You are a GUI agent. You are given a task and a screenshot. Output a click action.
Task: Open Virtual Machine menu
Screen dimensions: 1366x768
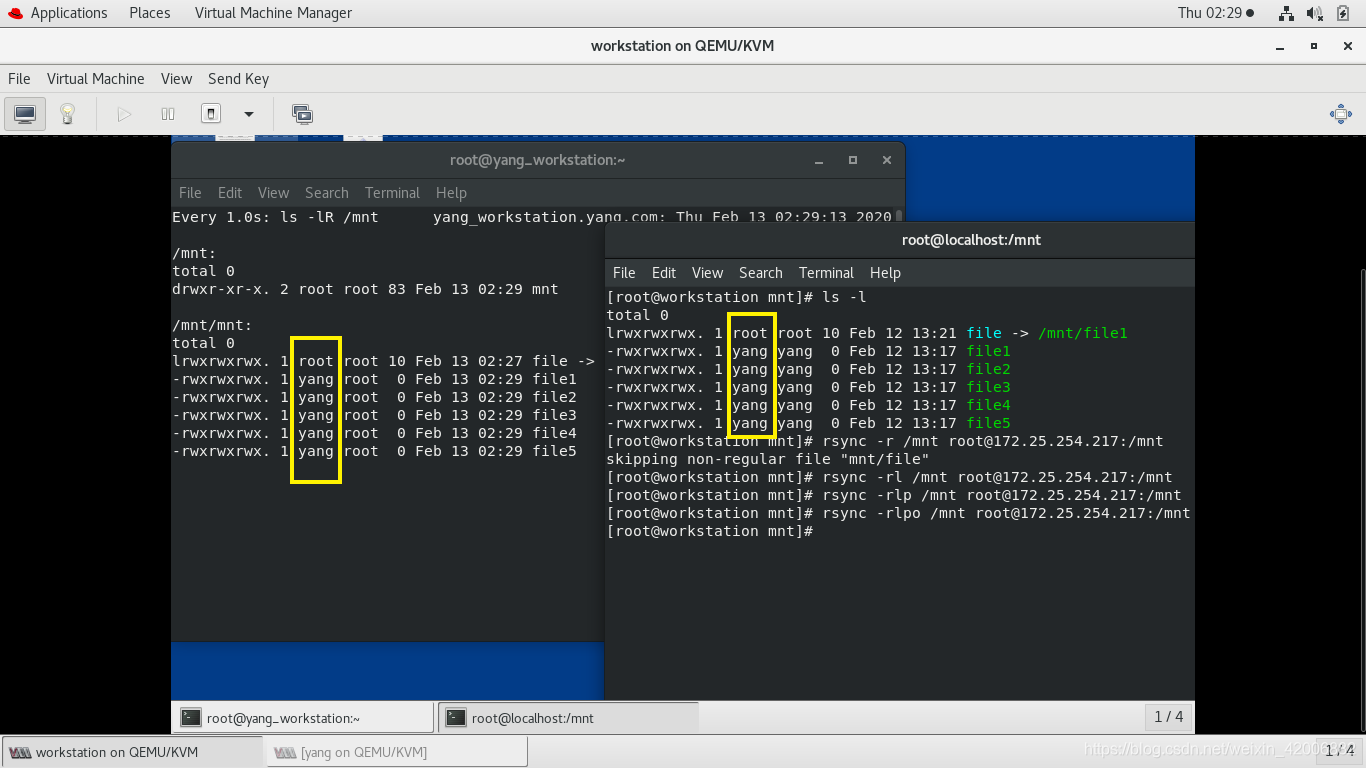pyautogui.click(x=96, y=79)
